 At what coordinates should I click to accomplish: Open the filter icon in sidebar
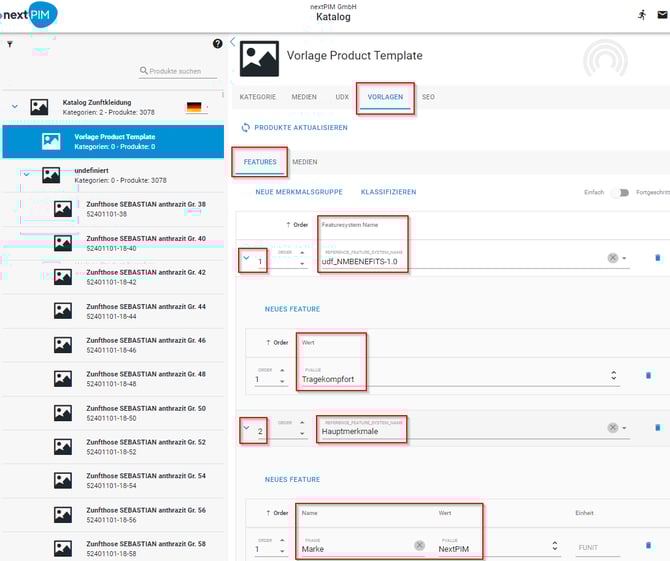pyautogui.click(x=10, y=44)
